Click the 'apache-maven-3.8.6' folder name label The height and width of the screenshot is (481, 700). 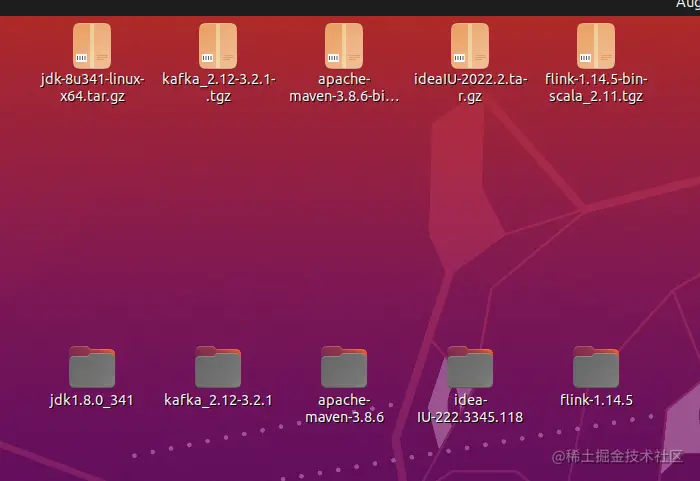[344, 409]
